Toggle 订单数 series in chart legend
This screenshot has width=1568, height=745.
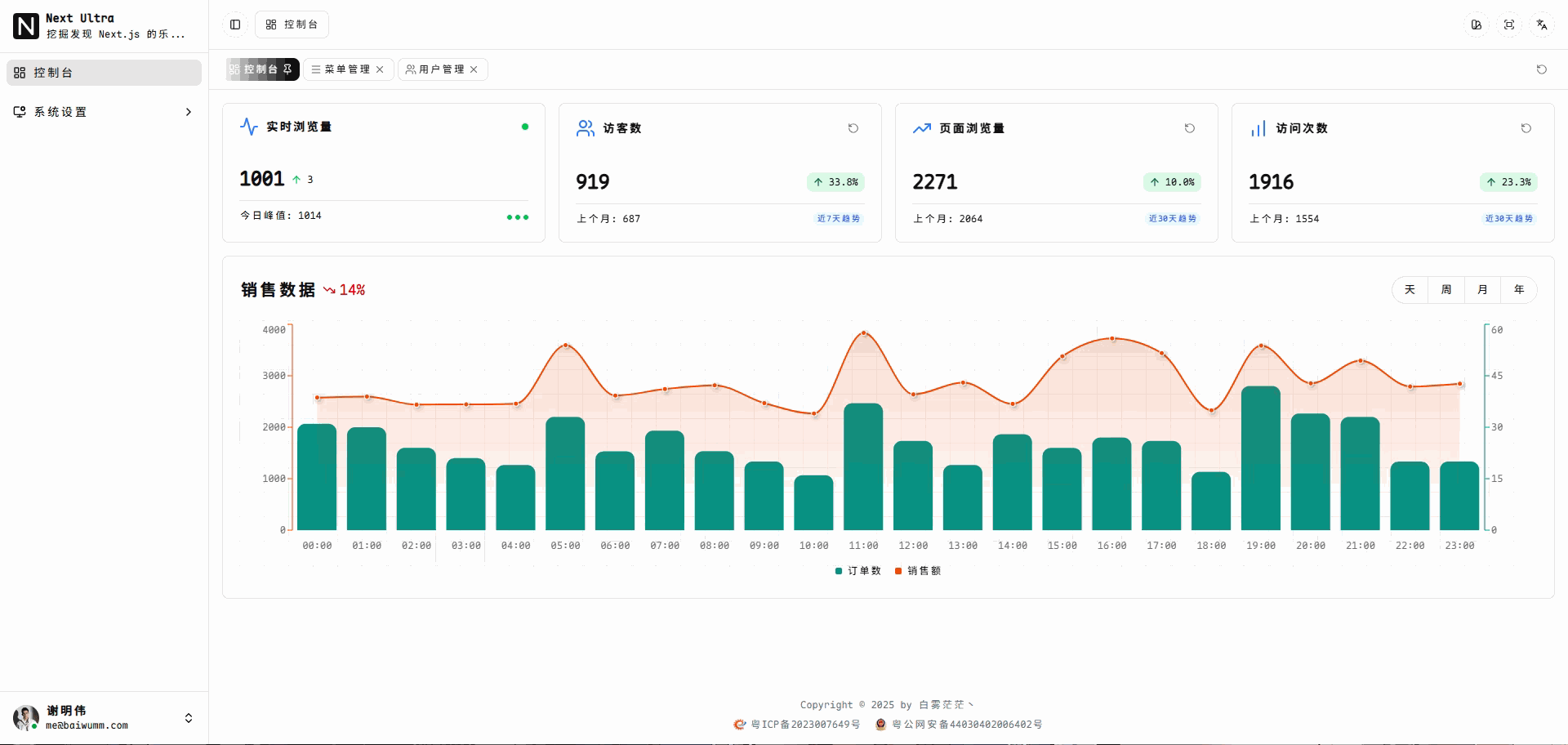click(858, 571)
